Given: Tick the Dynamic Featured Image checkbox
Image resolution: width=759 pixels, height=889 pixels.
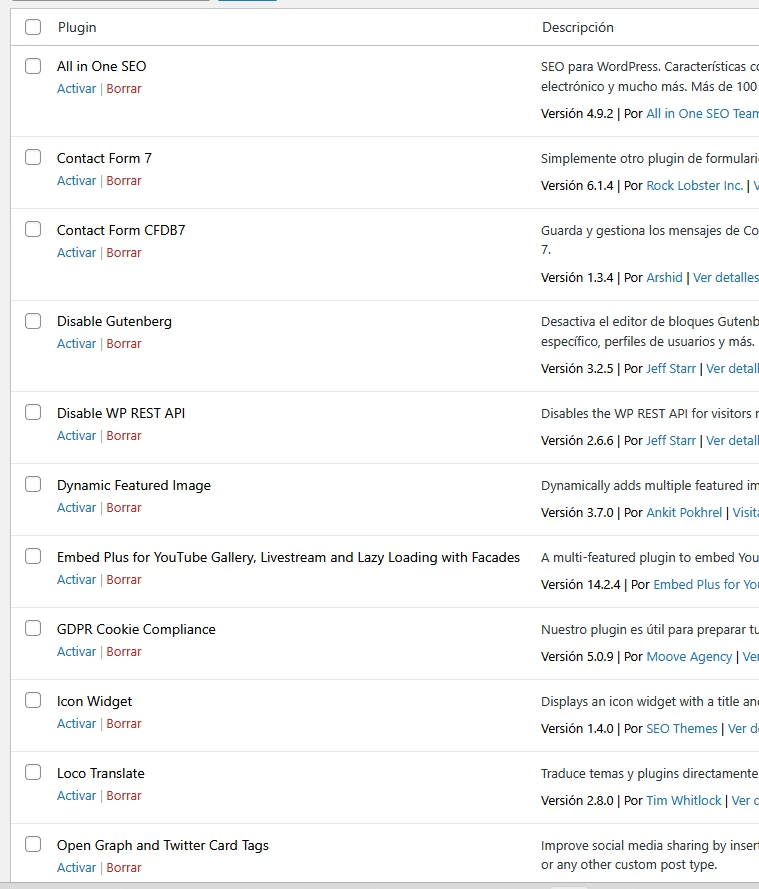Looking at the screenshot, I should (x=33, y=484).
